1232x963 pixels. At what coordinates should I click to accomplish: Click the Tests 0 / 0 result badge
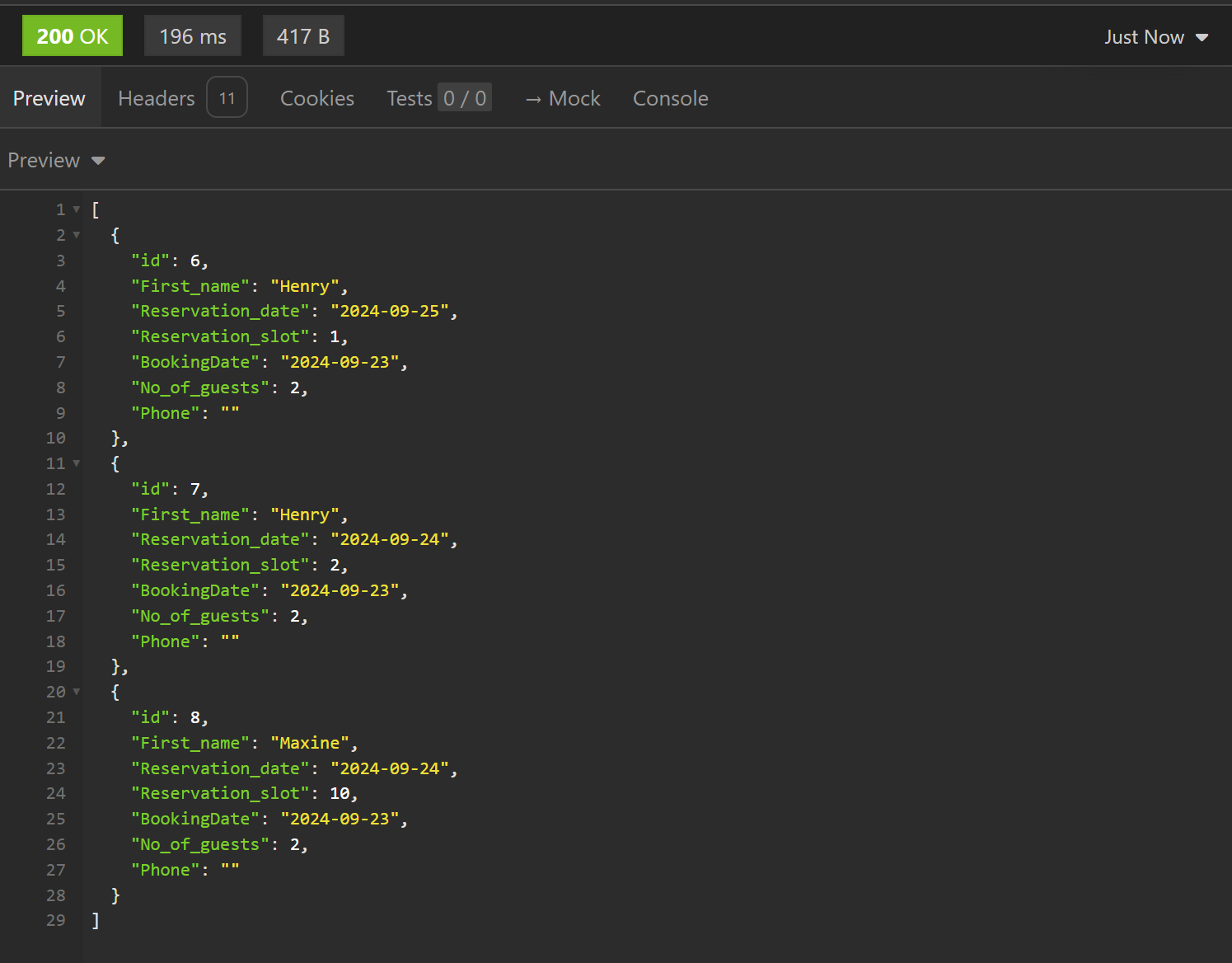pos(465,98)
